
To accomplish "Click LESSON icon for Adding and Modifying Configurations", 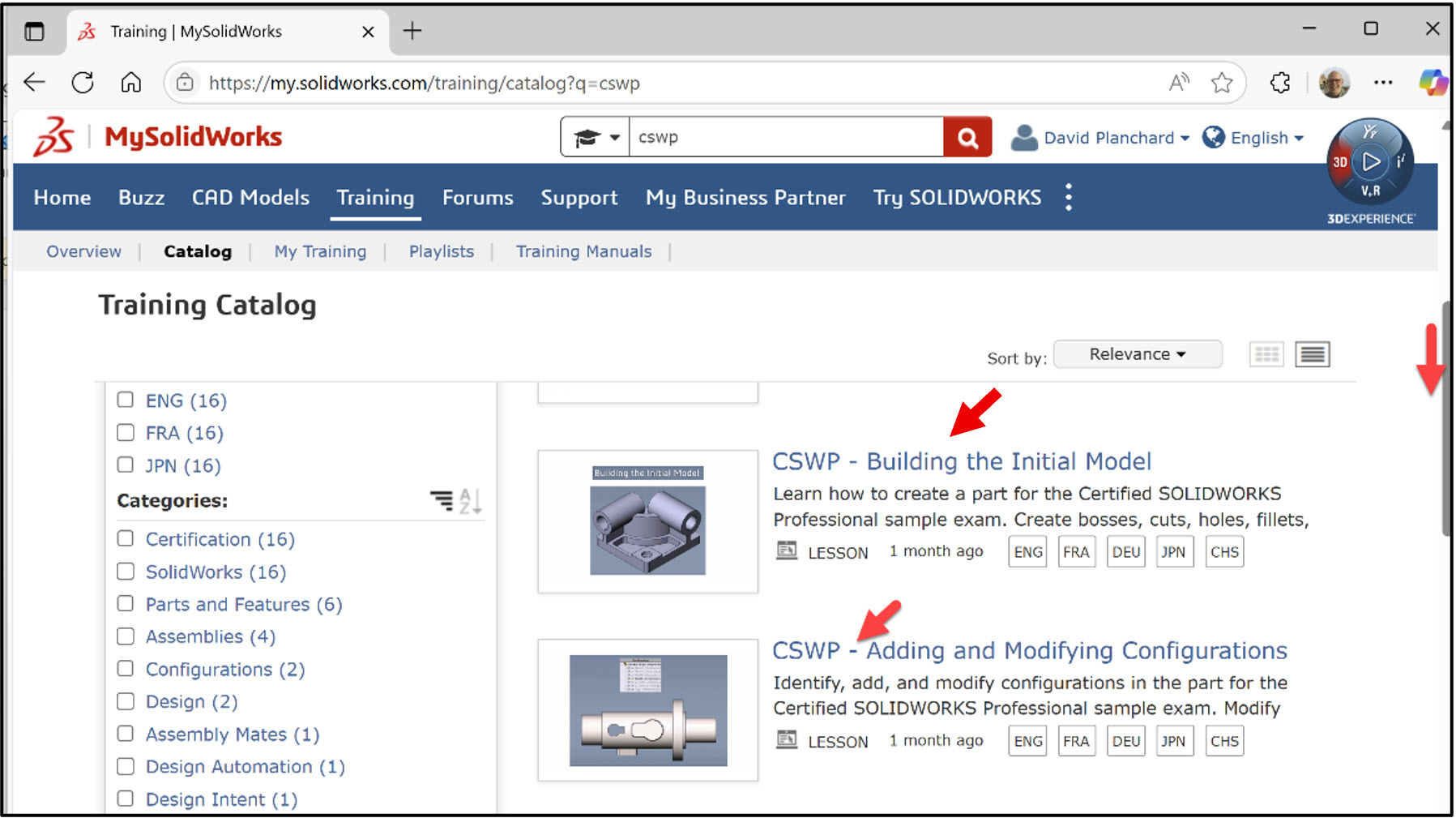I will click(x=787, y=739).
